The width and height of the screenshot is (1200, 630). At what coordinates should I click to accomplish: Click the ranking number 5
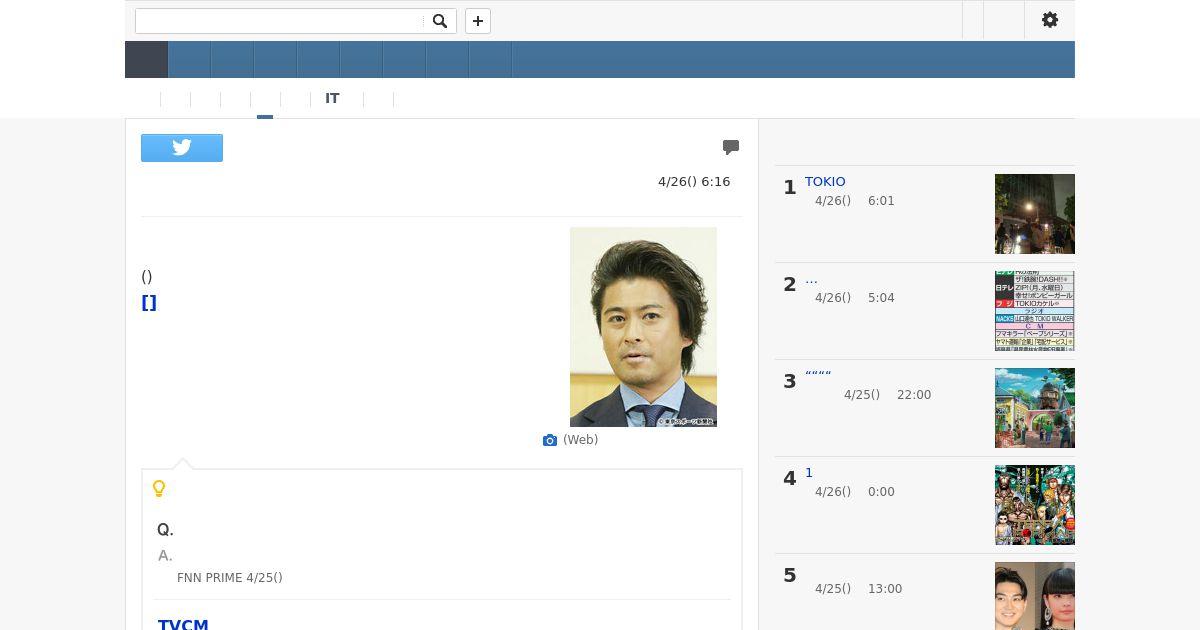pos(790,576)
